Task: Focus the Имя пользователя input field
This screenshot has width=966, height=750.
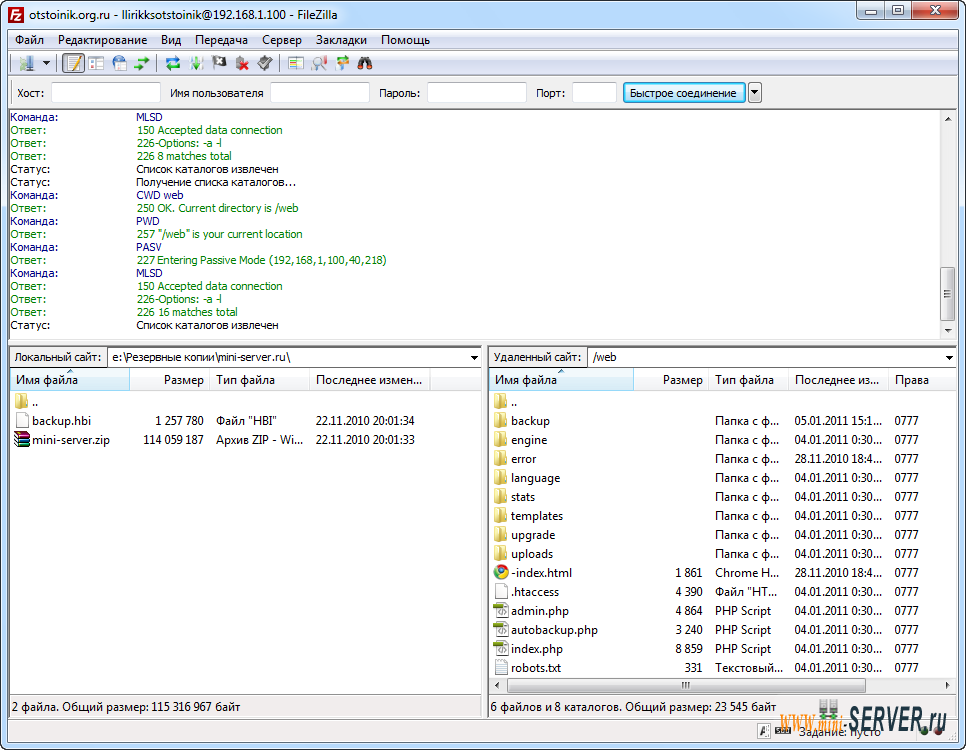Action: 320,93
